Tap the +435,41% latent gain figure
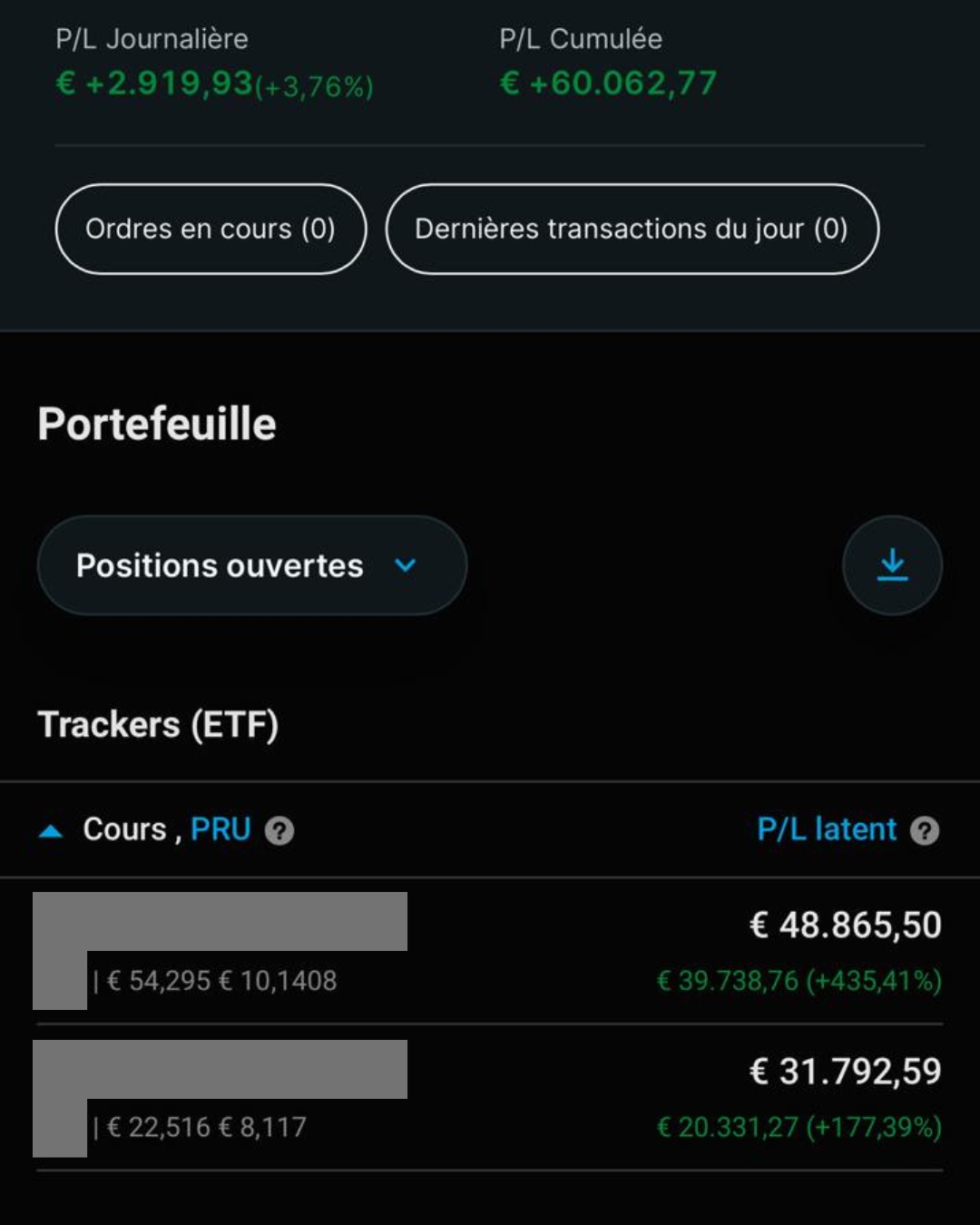 click(874, 981)
